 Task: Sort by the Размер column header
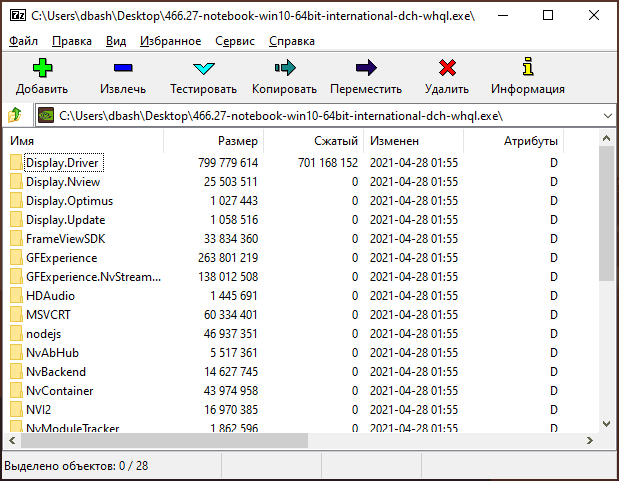tap(214, 141)
